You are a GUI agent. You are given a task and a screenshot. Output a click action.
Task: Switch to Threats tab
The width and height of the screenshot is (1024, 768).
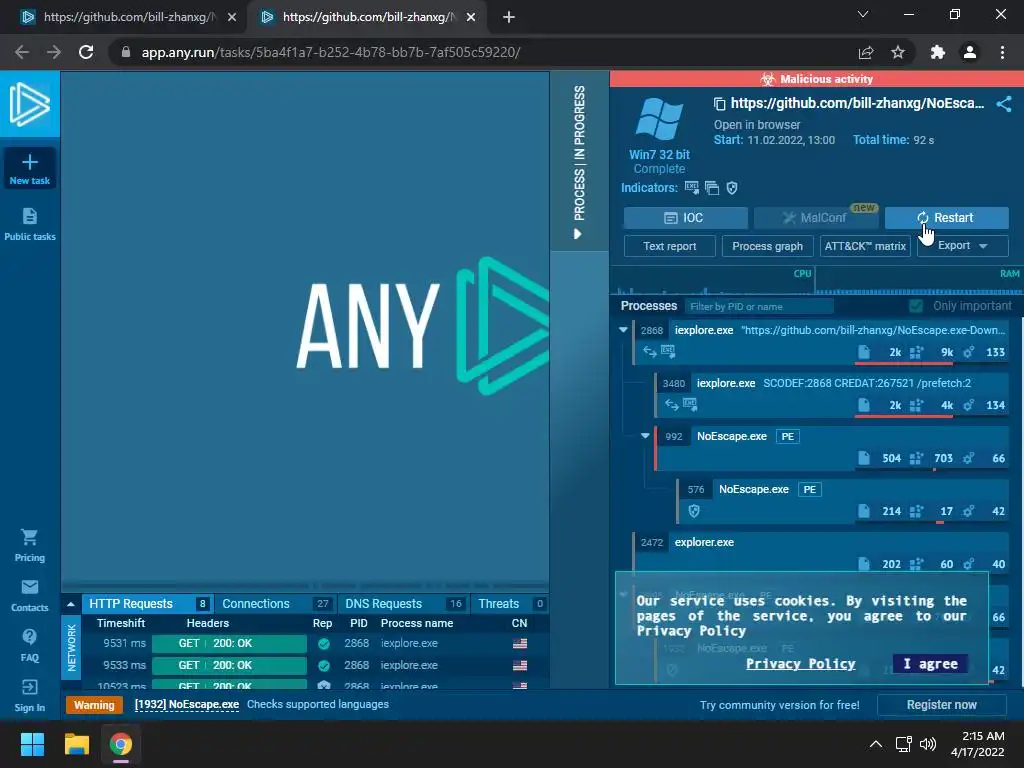pos(510,603)
